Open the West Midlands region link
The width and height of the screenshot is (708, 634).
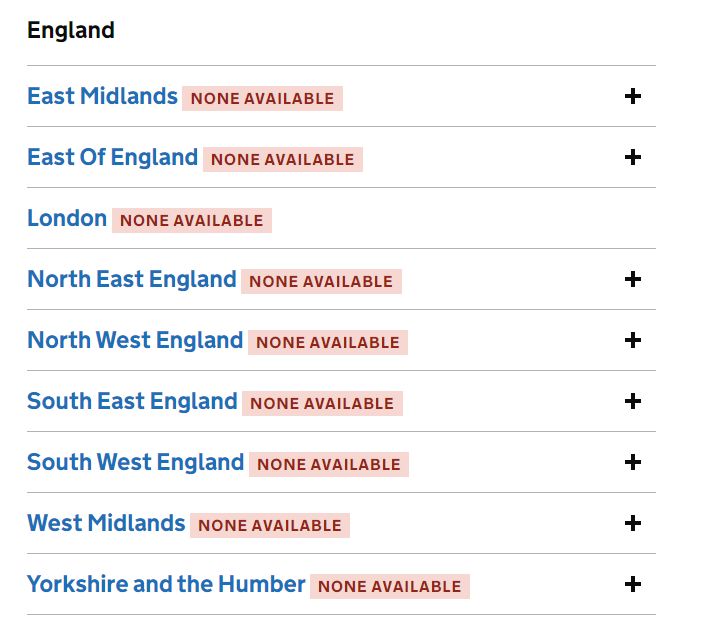tap(106, 524)
